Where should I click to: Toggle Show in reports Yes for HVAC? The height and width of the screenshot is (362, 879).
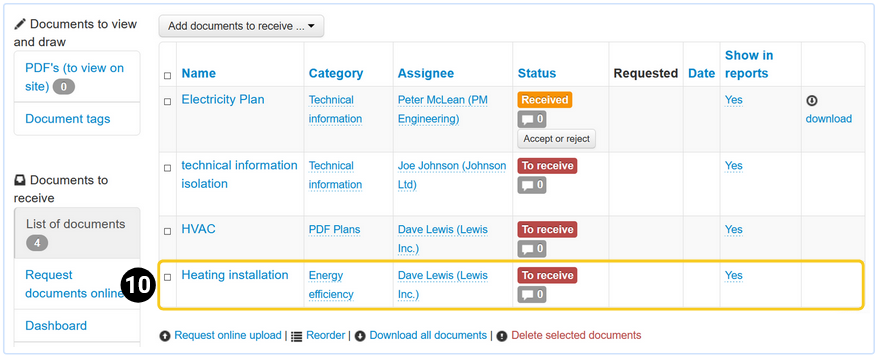click(733, 230)
